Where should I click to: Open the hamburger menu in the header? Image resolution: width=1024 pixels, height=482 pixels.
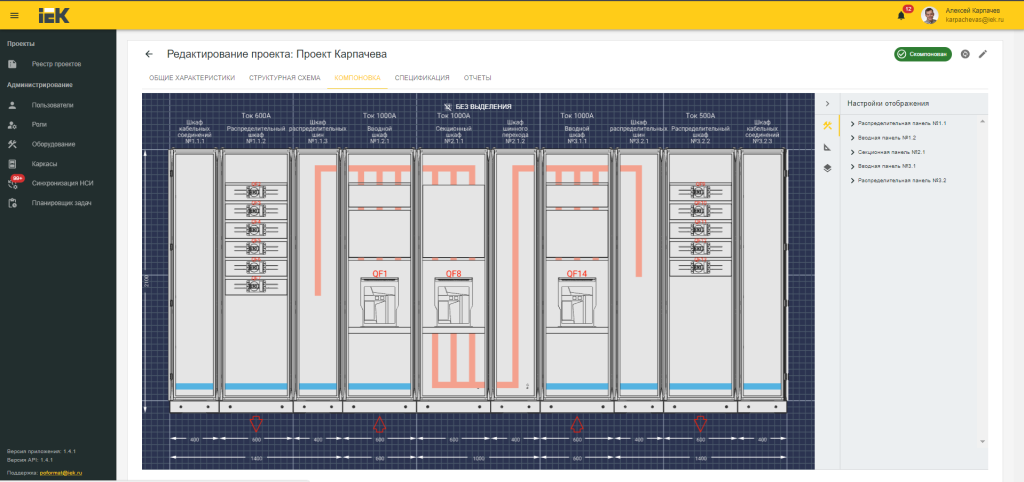point(14,15)
